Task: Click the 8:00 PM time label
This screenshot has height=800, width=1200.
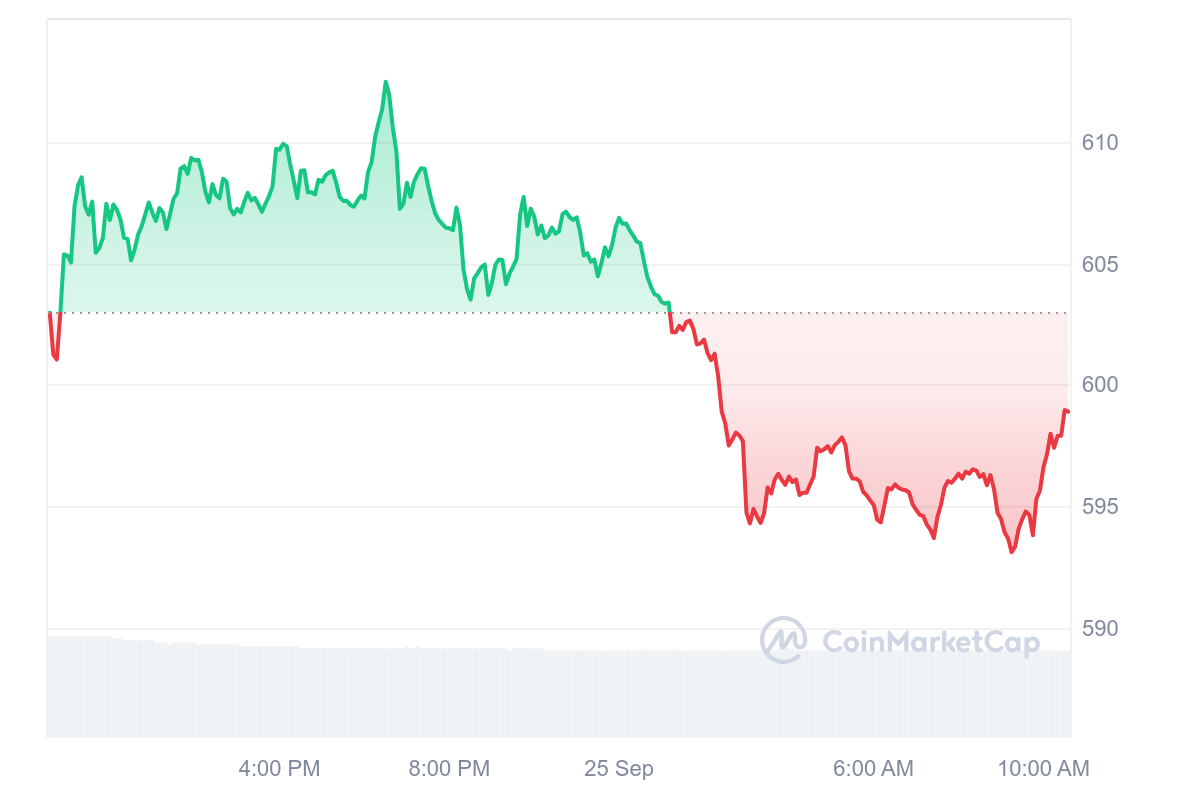Action: pyautogui.click(x=449, y=769)
